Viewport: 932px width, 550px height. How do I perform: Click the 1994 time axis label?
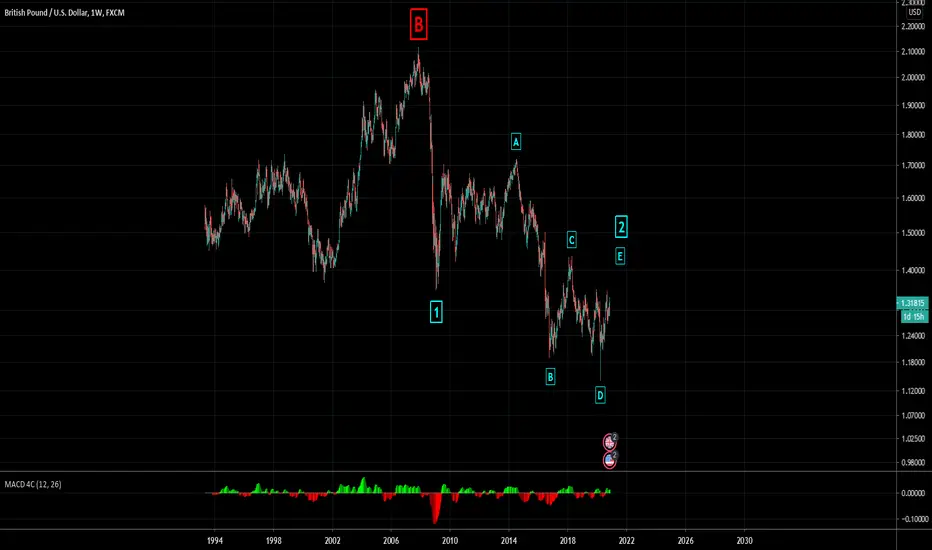coord(215,540)
